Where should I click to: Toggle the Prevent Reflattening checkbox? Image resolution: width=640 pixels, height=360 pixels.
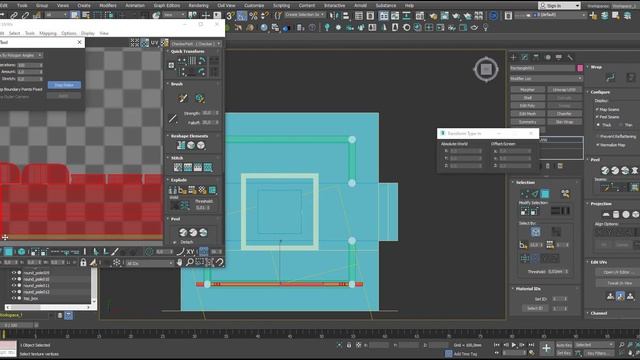pos(597,136)
